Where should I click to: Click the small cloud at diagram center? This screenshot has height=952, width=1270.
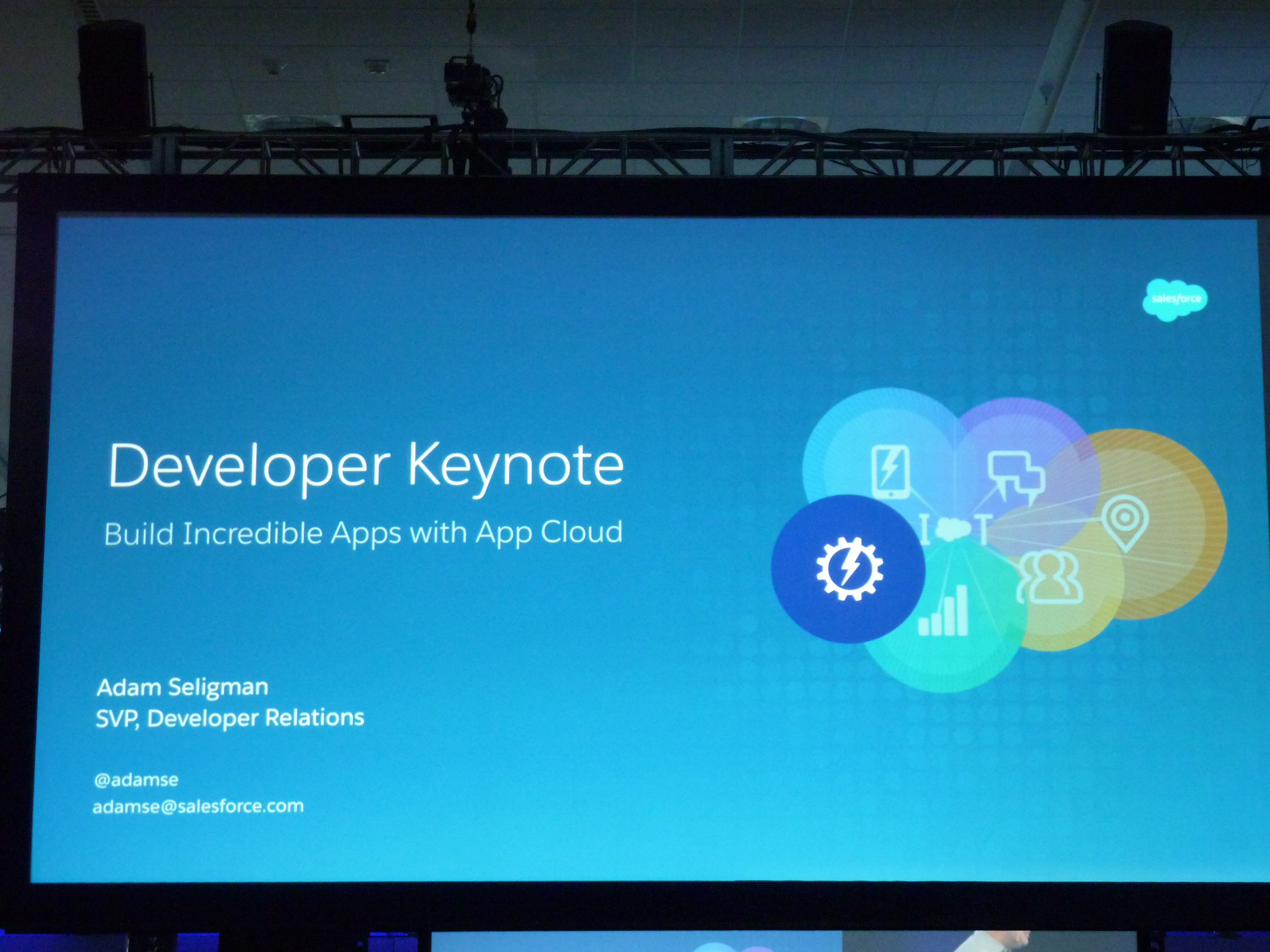tap(953, 529)
